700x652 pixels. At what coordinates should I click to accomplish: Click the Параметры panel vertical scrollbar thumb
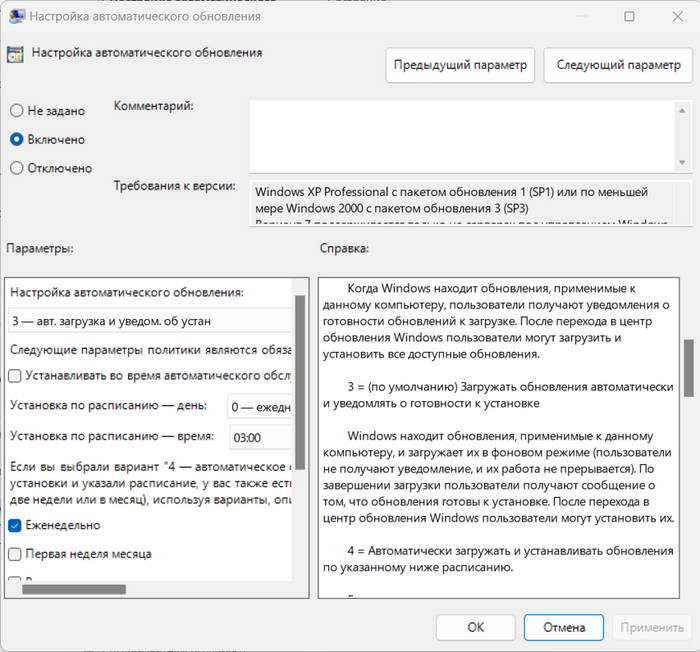tap(300, 382)
